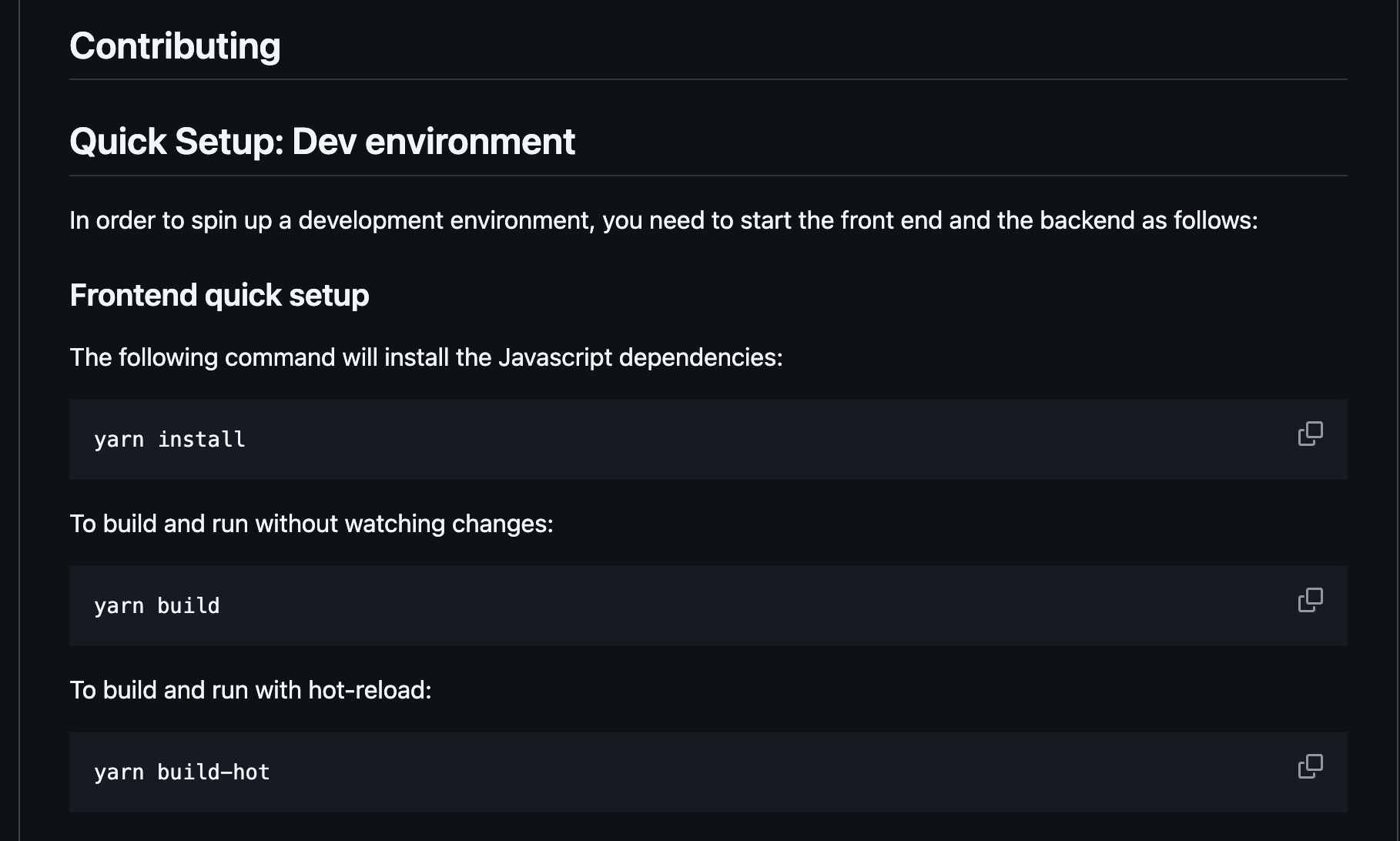Select the Quick Setup: Dev environment heading
1400x841 pixels.
click(x=322, y=142)
